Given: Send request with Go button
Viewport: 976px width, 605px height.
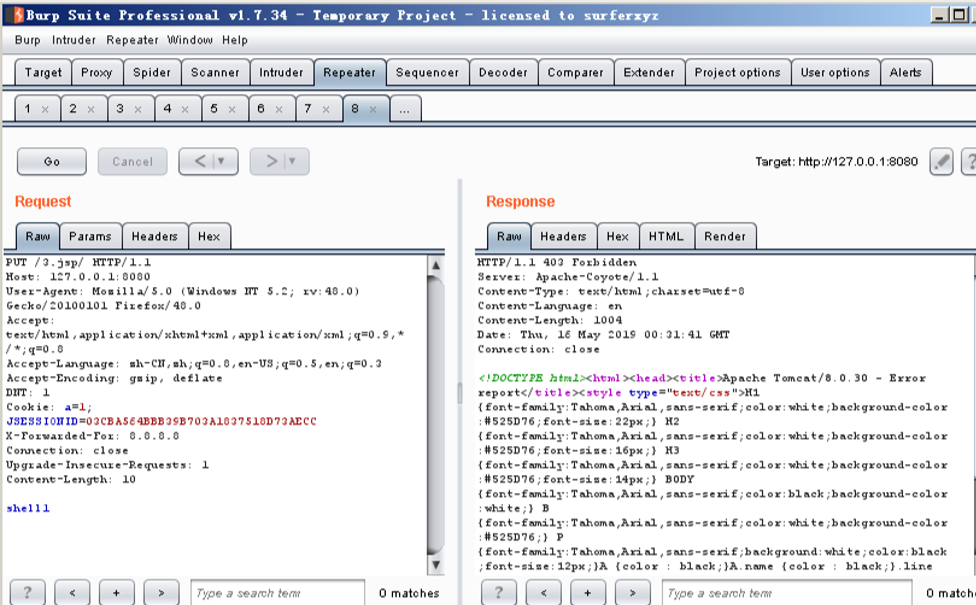Looking at the screenshot, I should click(x=52, y=162).
